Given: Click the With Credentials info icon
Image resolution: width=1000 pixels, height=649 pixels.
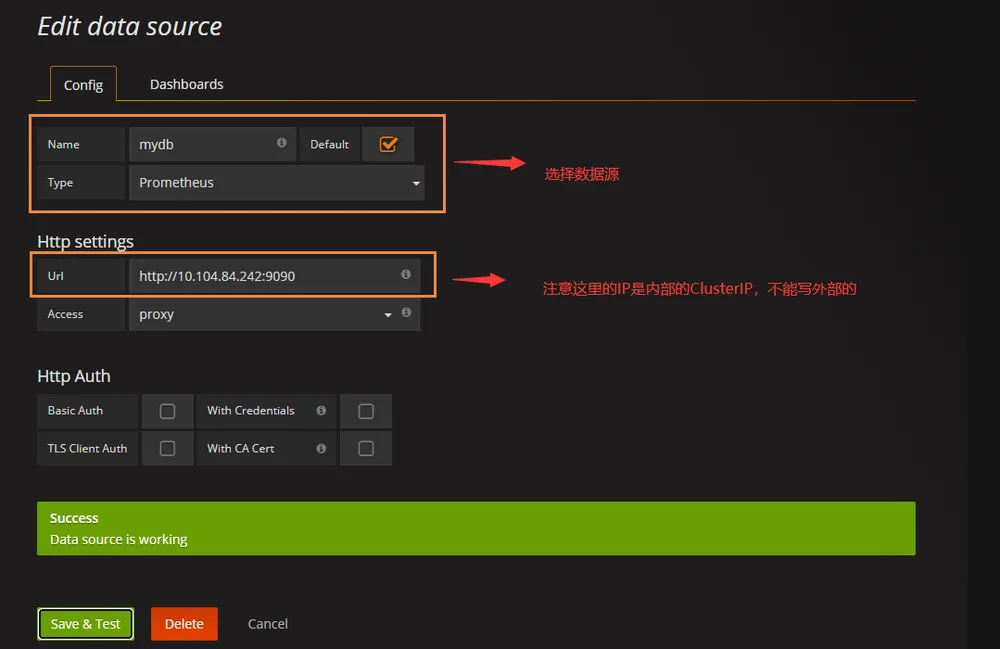Looking at the screenshot, I should (321, 411).
